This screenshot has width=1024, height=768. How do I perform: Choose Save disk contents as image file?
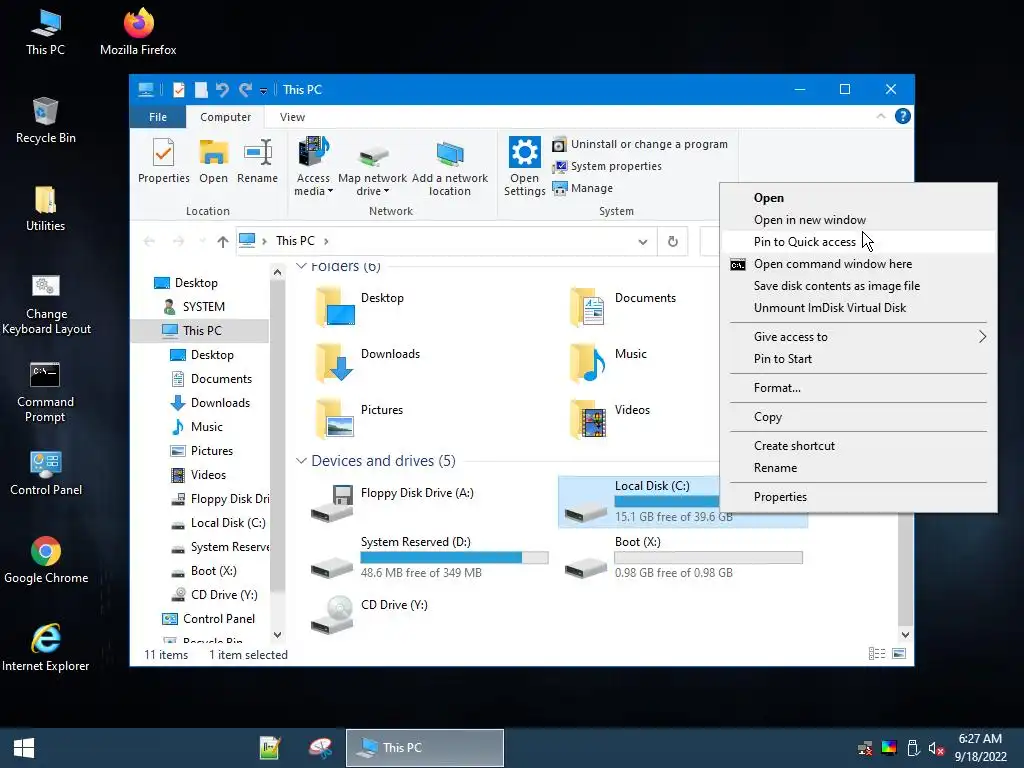click(x=858, y=286)
